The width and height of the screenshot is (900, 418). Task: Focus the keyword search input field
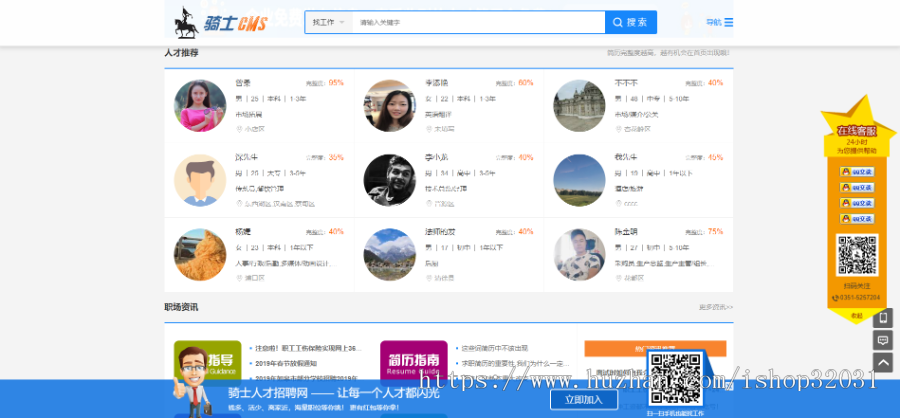[478, 22]
